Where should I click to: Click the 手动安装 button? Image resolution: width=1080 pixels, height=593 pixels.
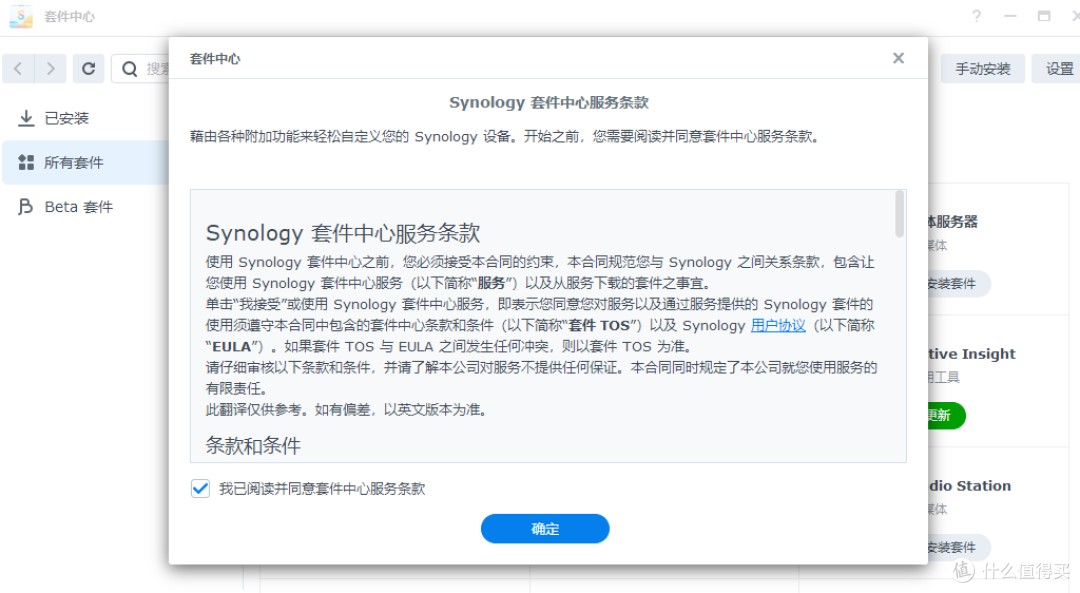pyautogui.click(x=983, y=69)
